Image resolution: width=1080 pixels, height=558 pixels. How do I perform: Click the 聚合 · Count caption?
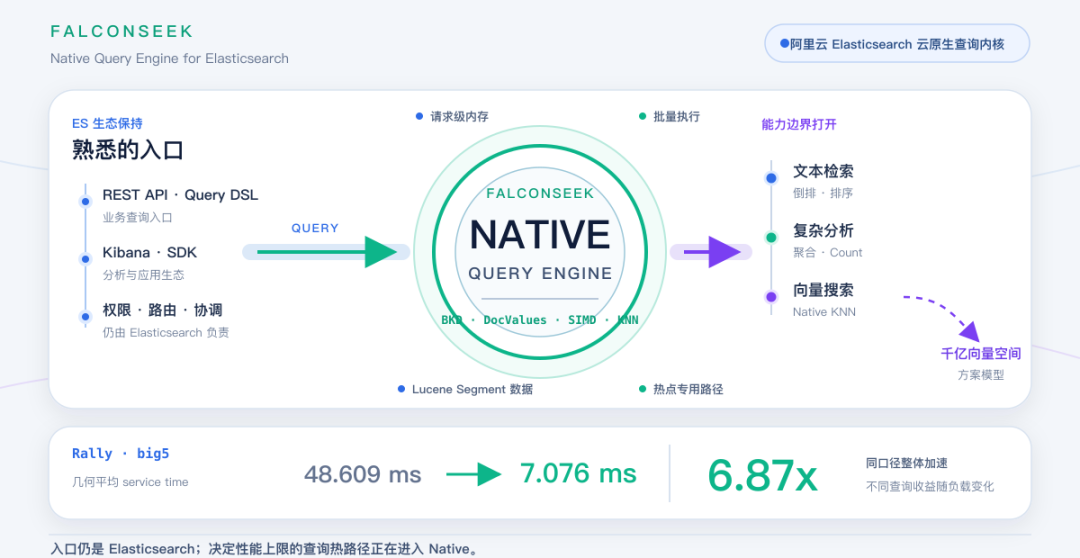827,253
